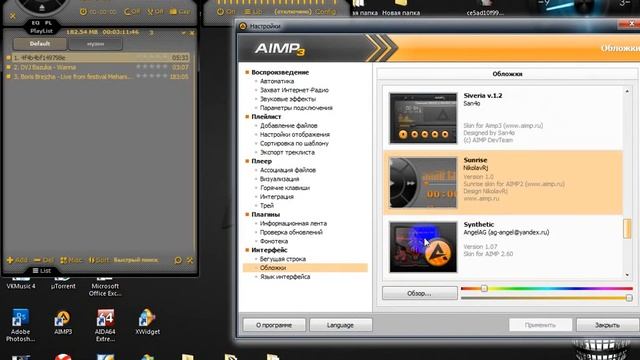
Task: Click the skin saturation slider handle
Action: pos(629,298)
